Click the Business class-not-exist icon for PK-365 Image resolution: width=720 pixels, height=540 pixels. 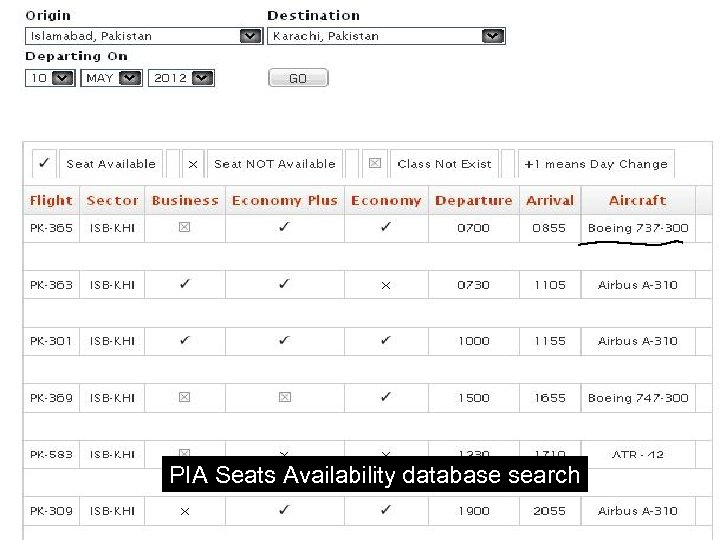click(185, 227)
